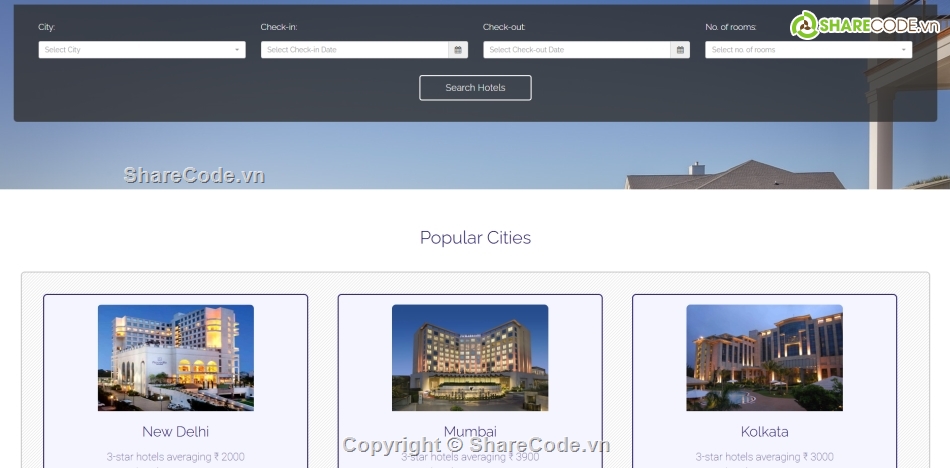This screenshot has width=950, height=468.
Task: Click the Check-out calendar icon
Action: [680, 50]
